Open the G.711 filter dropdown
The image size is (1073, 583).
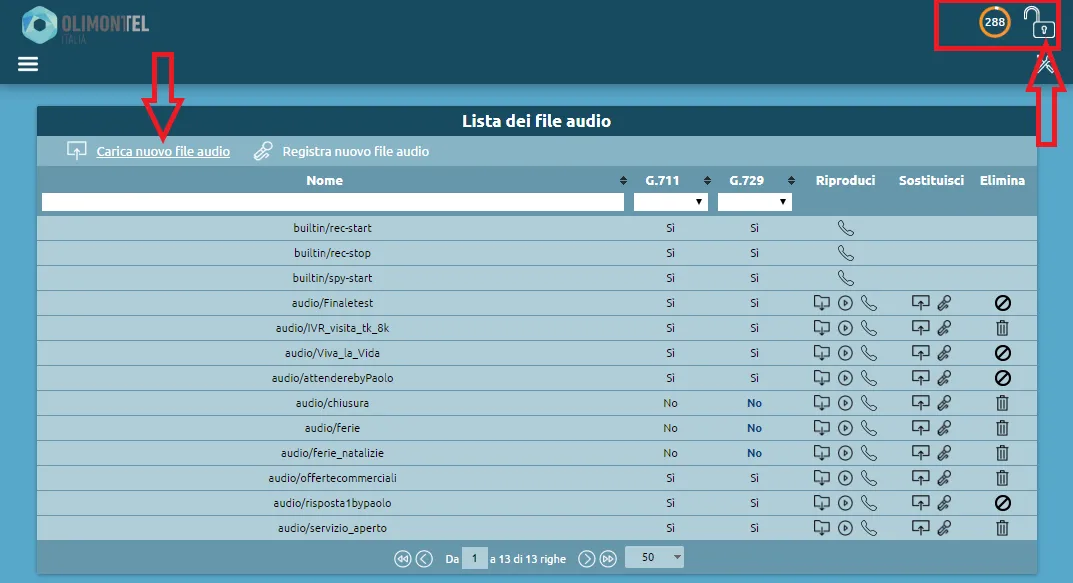coord(670,202)
